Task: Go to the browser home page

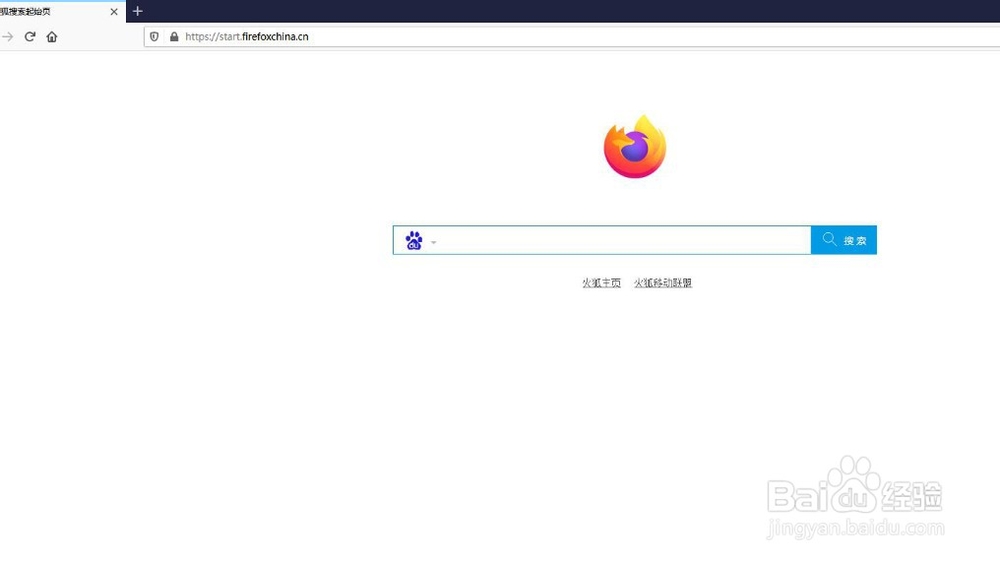Action: click(x=52, y=37)
